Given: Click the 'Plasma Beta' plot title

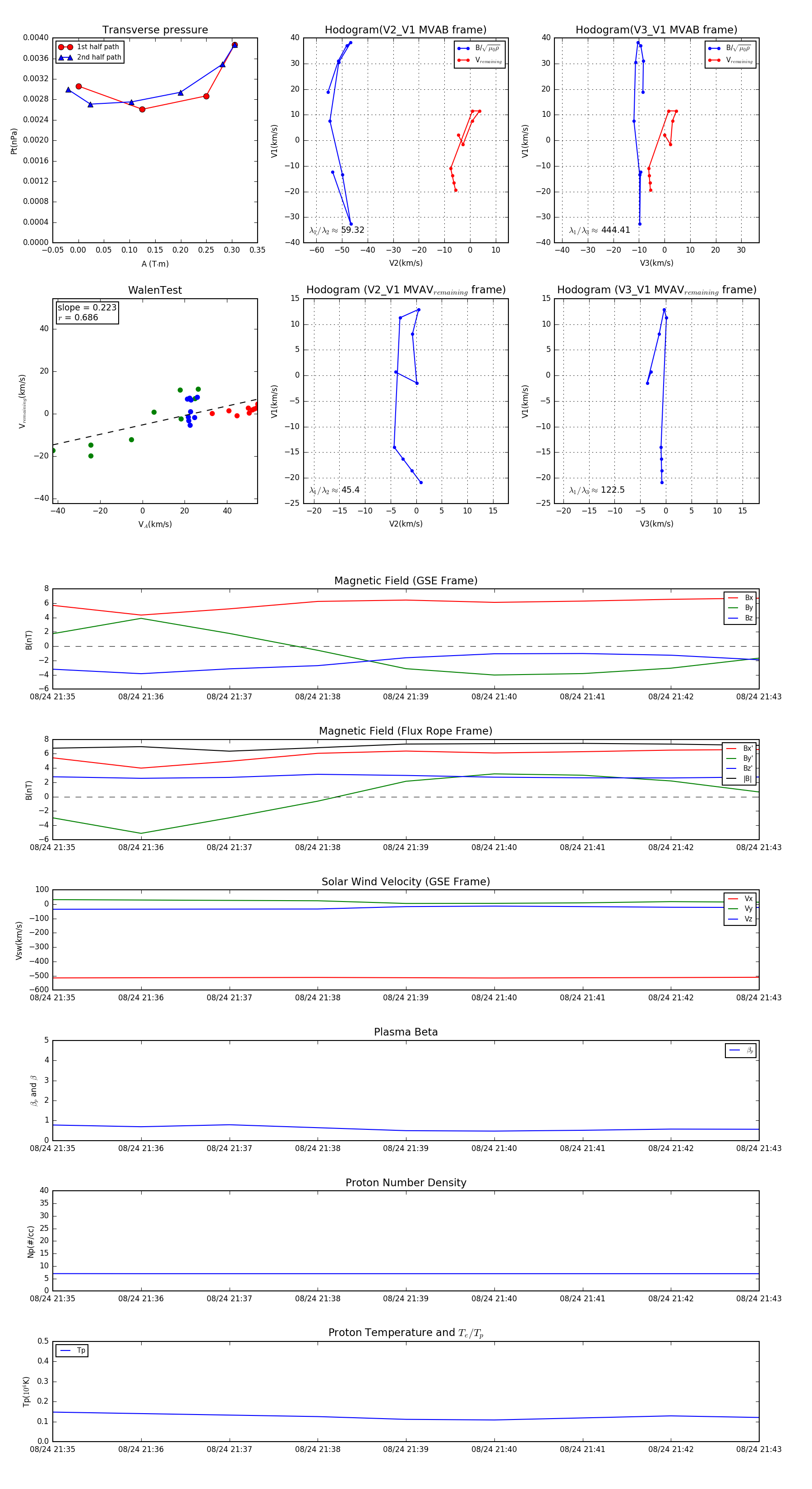Looking at the screenshot, I should click(x=406, y=1032).
